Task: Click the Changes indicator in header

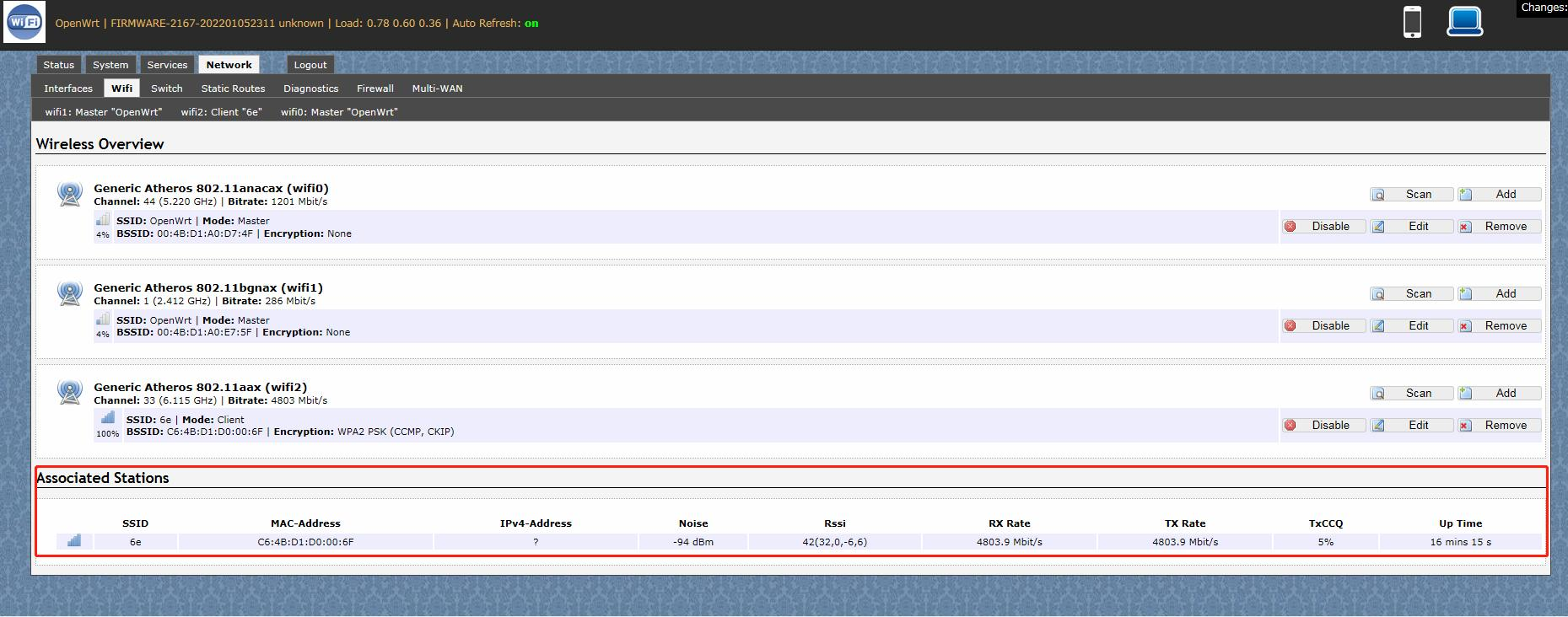Action: pyautogui.click(x=1543, y=8)
